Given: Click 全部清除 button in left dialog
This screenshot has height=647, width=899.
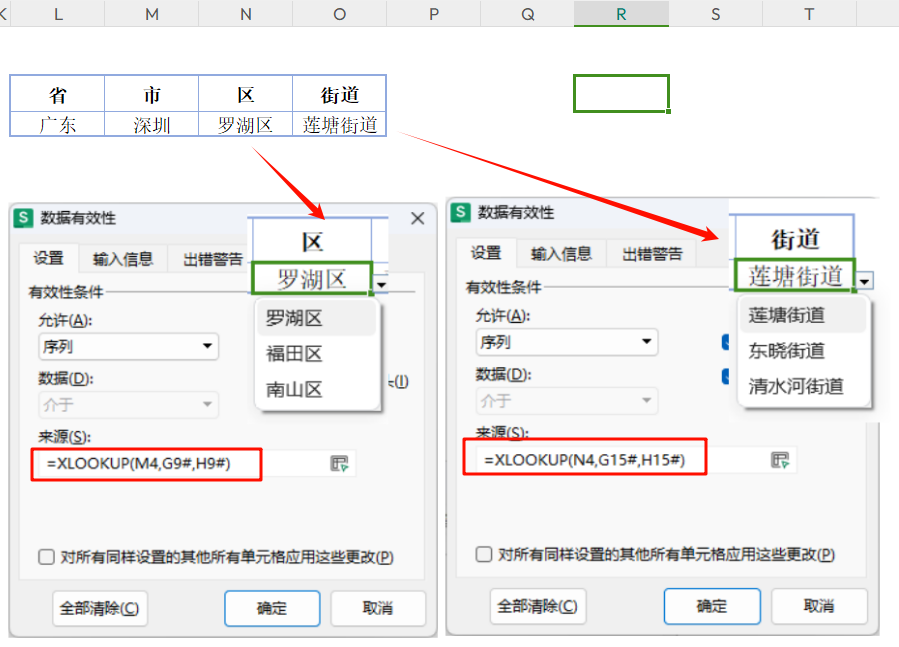Looking at the screenshot, I should [100, 608].
